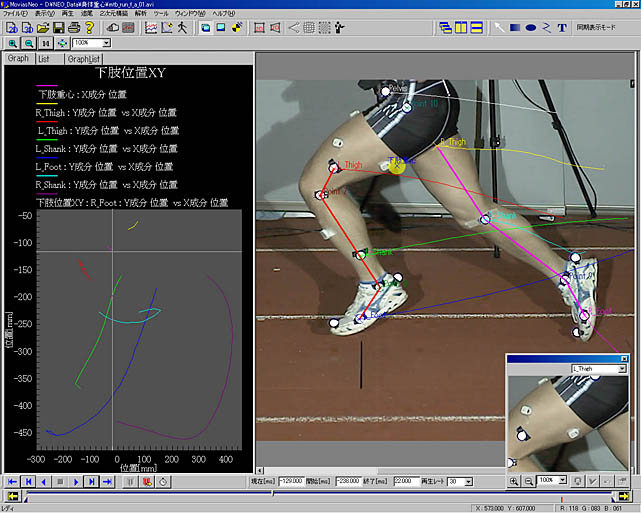Create a new 2D project
This screenshot has width=641, height=513.
pyautogui.click(x=12, y=28)
